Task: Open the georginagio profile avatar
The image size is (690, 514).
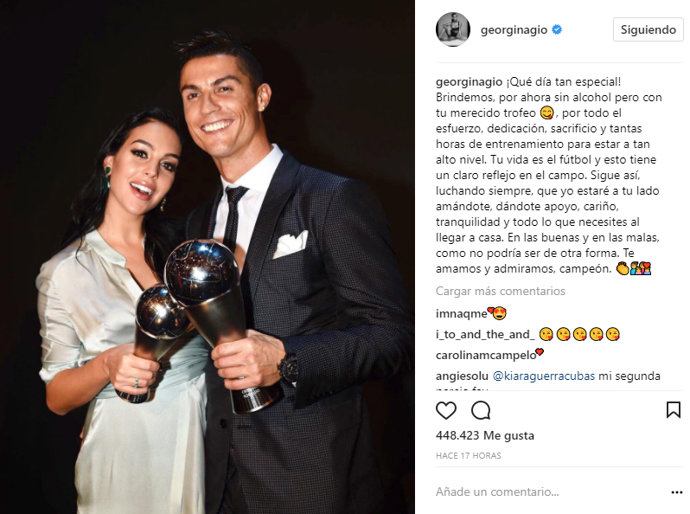Action: point(453,29)
